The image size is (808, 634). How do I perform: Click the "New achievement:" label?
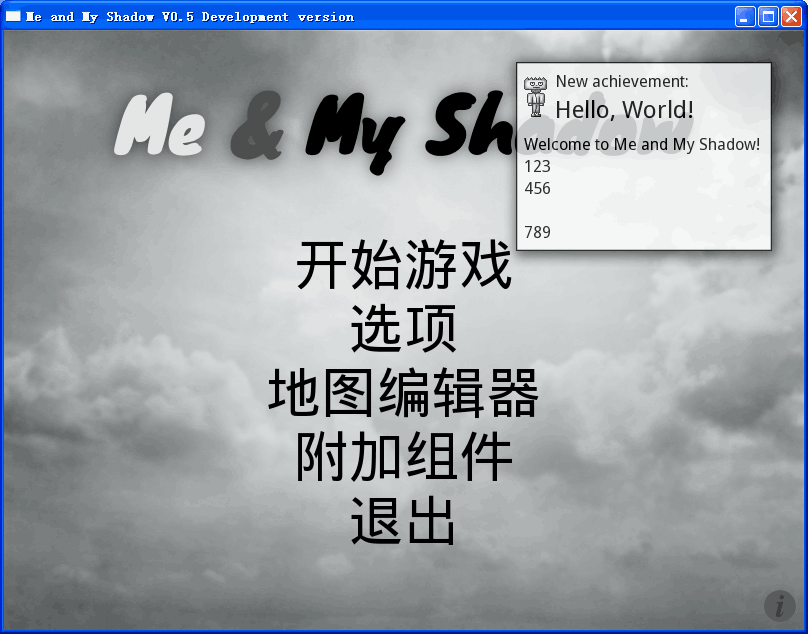pos(621,82)
